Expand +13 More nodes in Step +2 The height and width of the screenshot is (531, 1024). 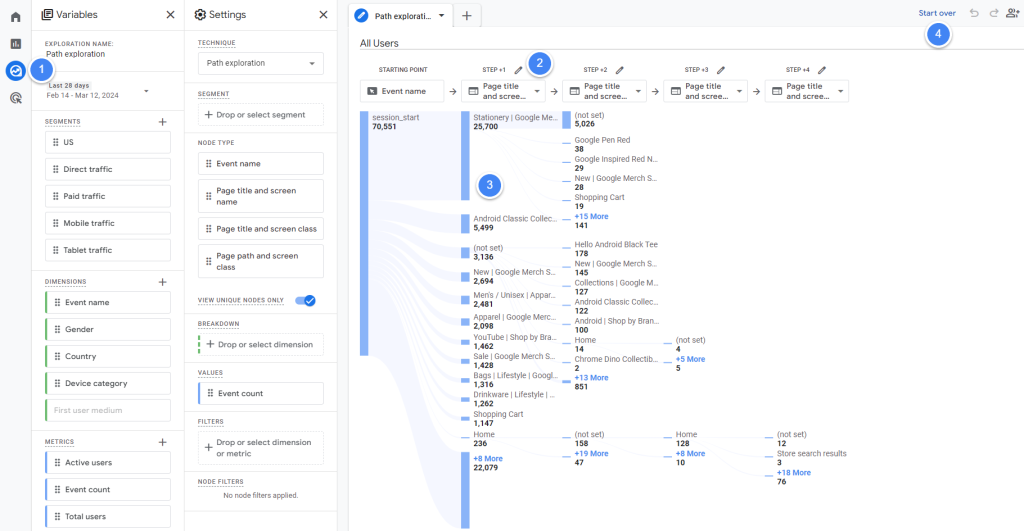click(591, 378)
